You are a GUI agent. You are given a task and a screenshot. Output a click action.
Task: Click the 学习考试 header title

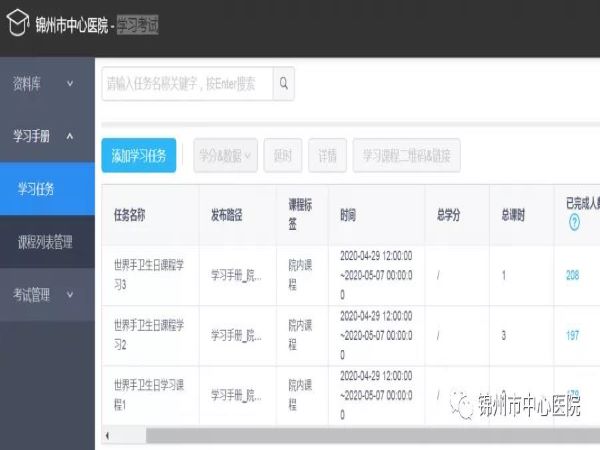tap(137, 25)
